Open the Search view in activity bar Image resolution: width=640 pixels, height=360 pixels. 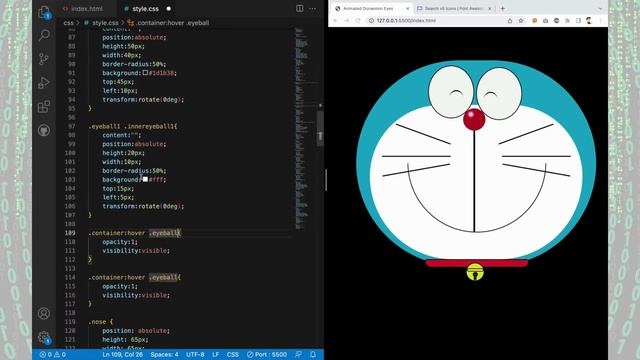click(x=44, y=36)
